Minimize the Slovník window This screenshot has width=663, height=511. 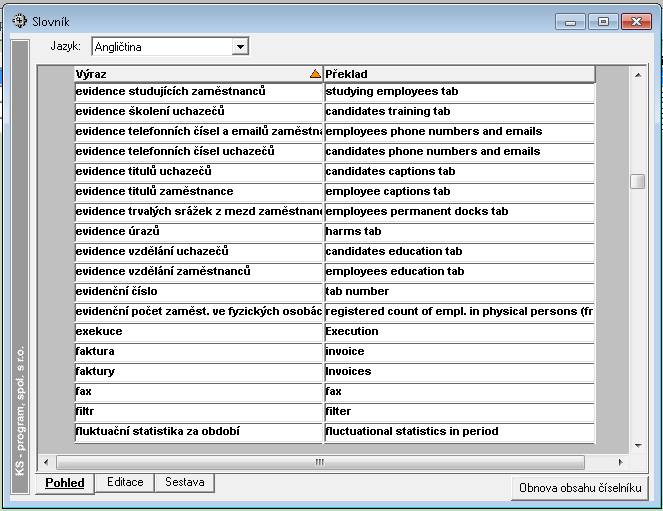point(570,22)
